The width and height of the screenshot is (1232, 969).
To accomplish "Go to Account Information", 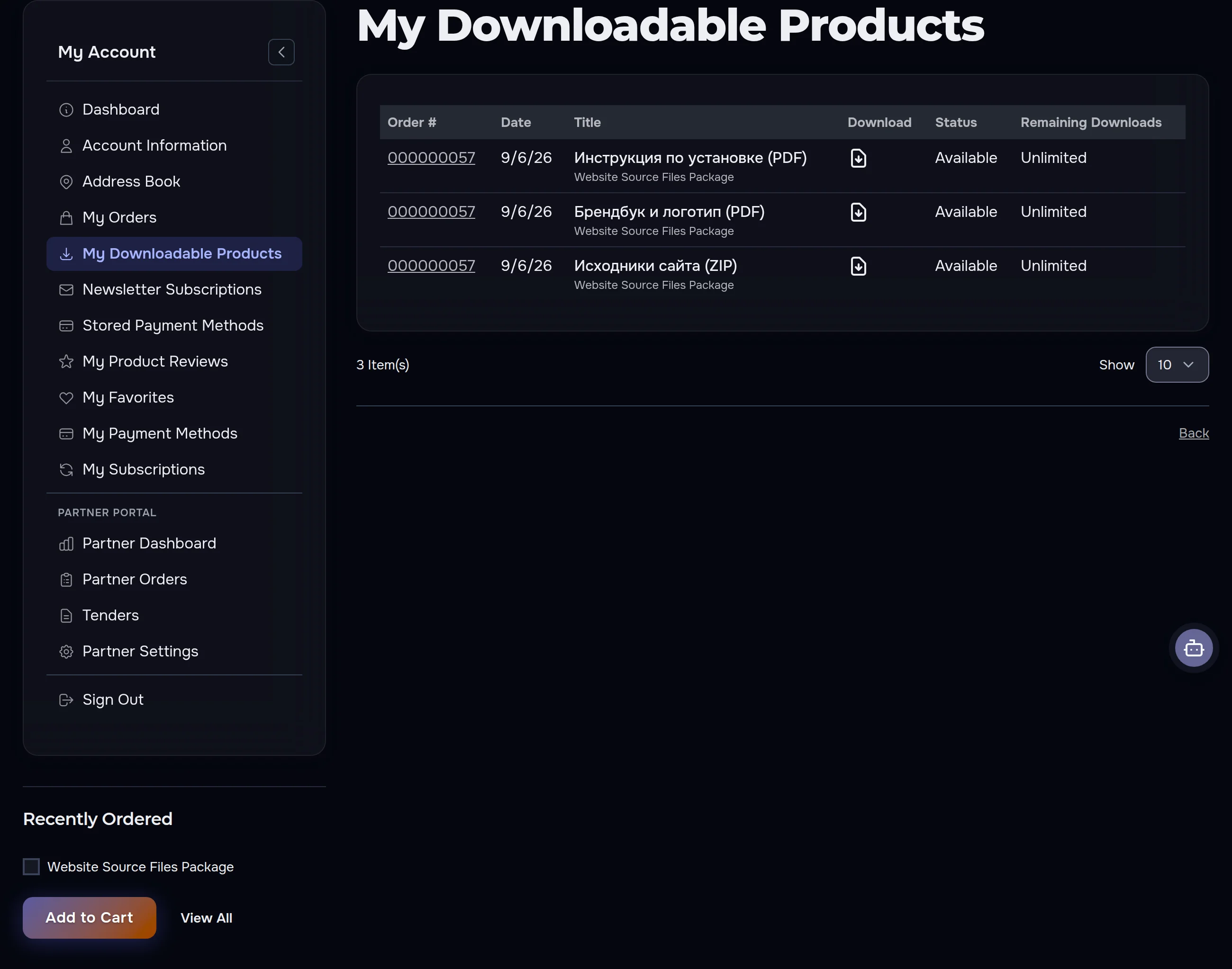I will point(174,146).
